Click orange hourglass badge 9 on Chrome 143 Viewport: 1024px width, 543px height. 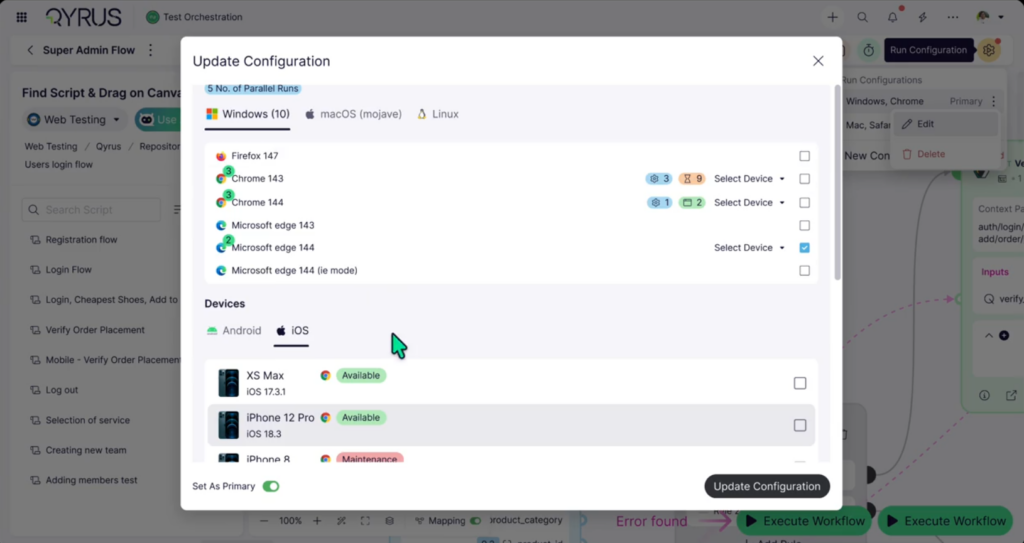[692, 178]
